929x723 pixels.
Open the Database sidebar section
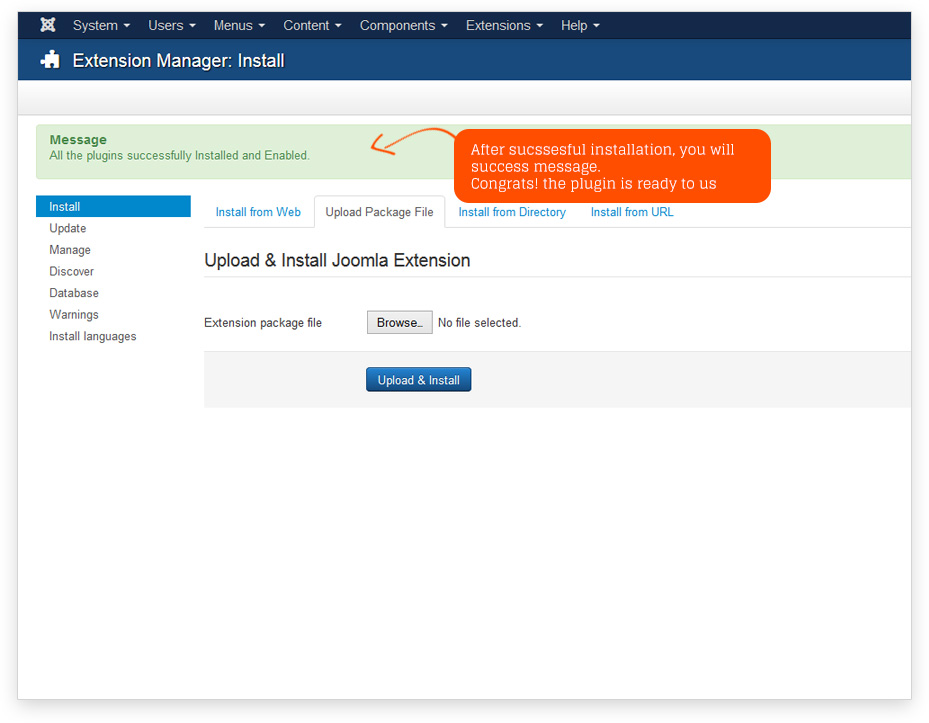point(74,293)
